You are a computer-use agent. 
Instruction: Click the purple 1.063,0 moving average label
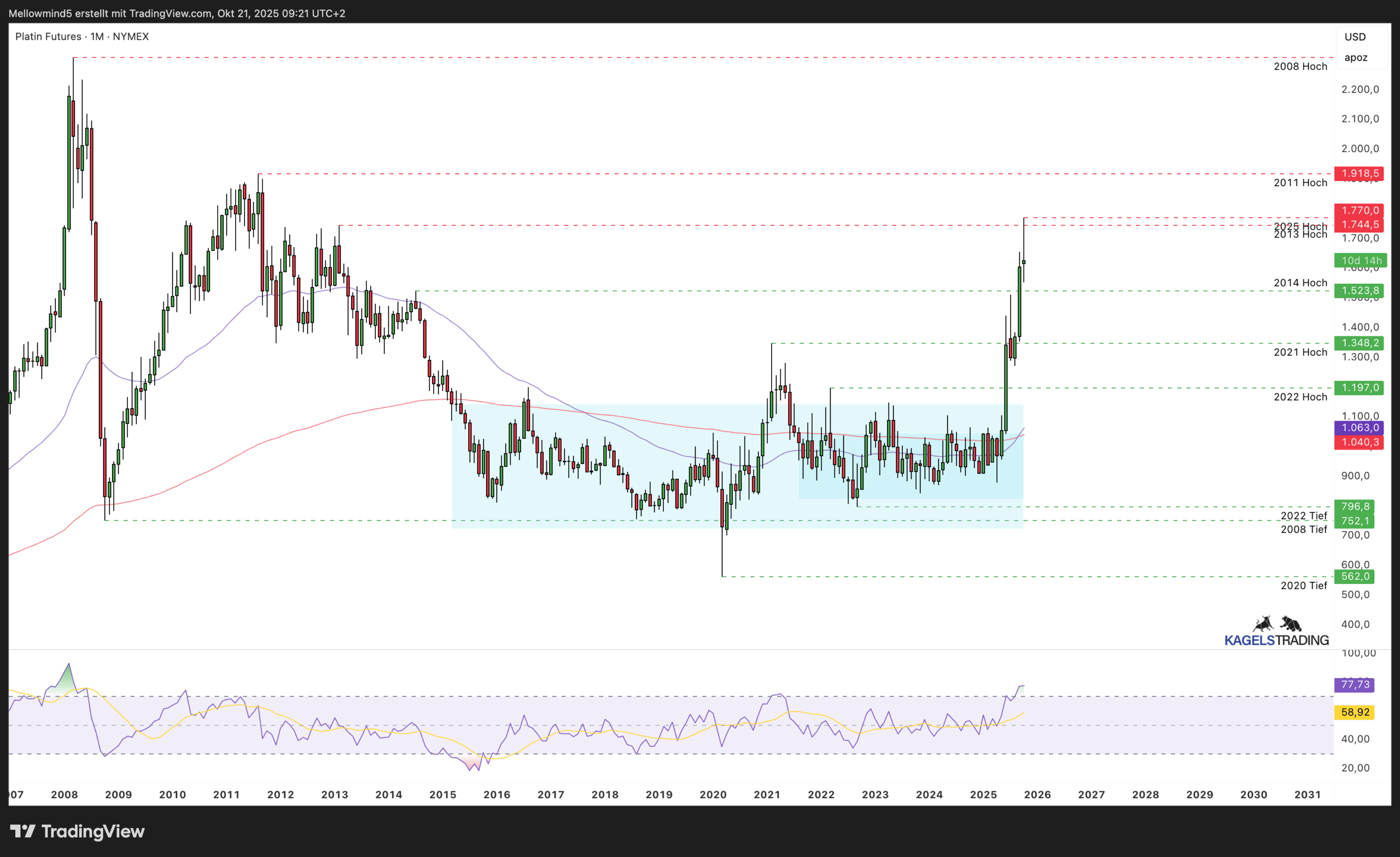pos(1359,428)
